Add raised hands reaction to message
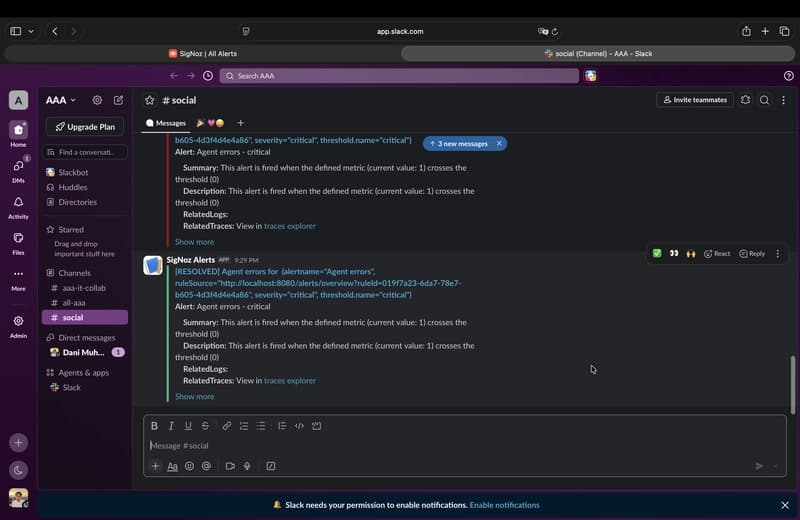The height and width of the screenshot is (520, 800). tap(691, 253)
